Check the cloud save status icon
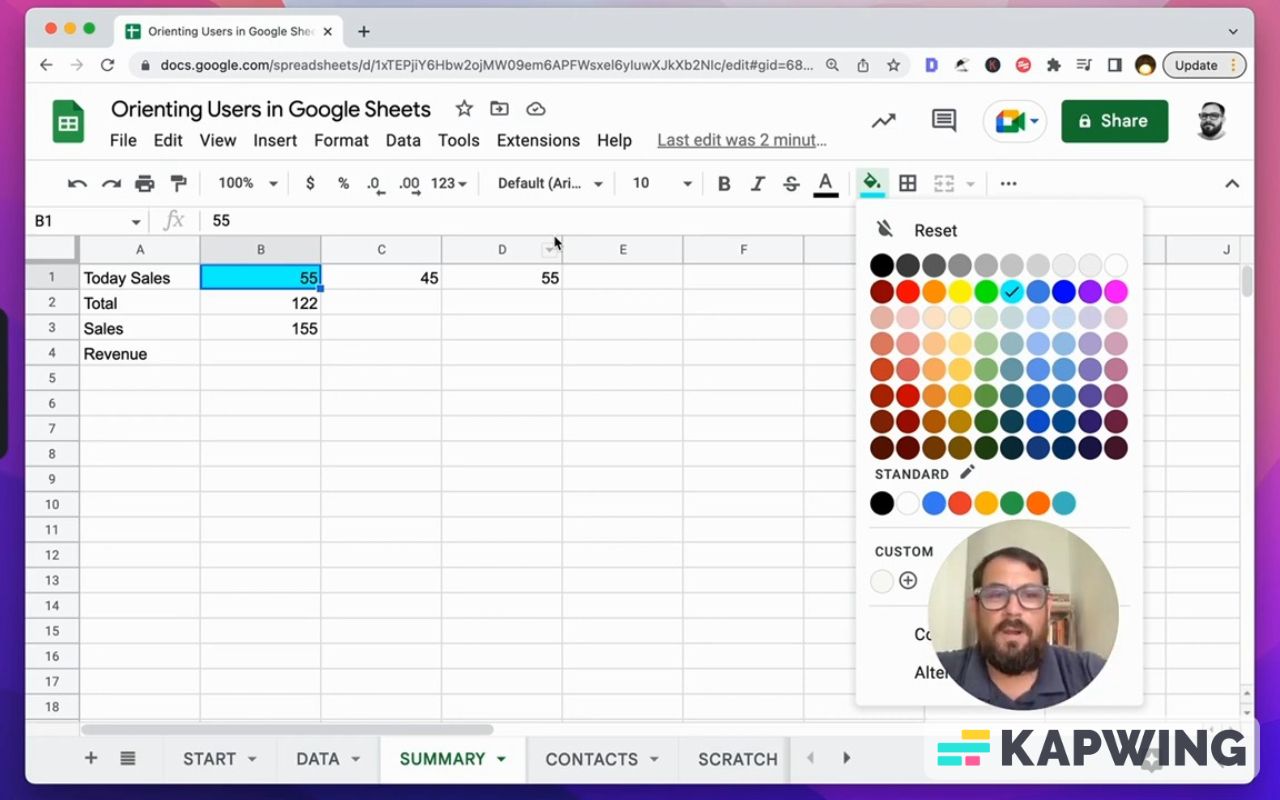The width and height of the screenshot is (1280, 800). (535, 109)
